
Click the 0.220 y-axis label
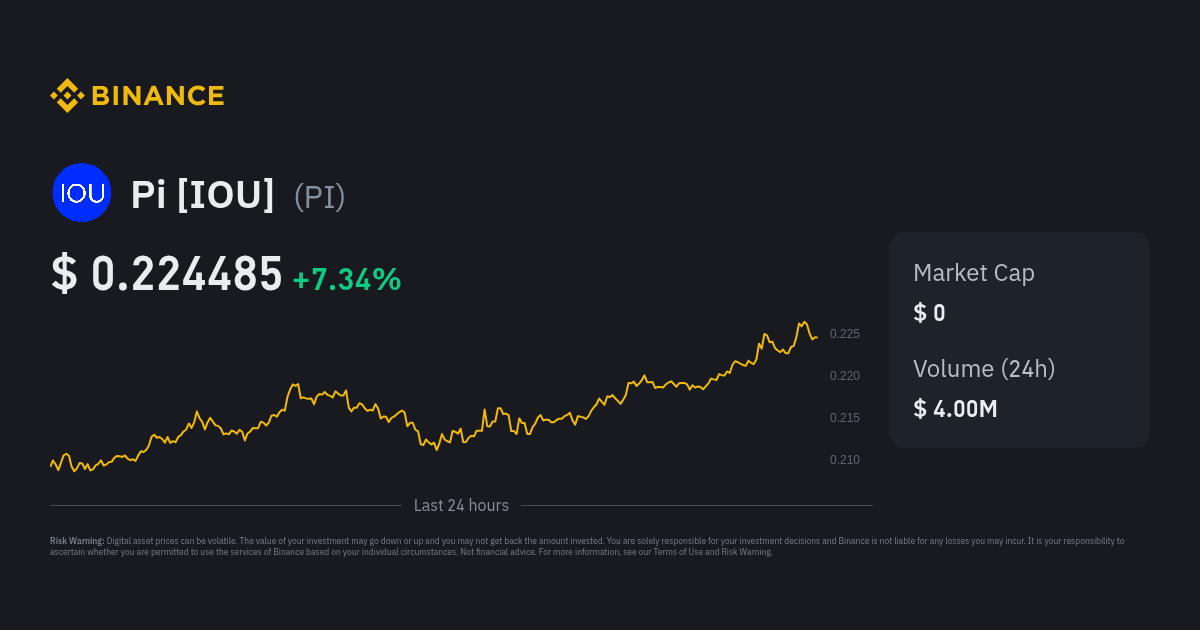pos(844,376)
